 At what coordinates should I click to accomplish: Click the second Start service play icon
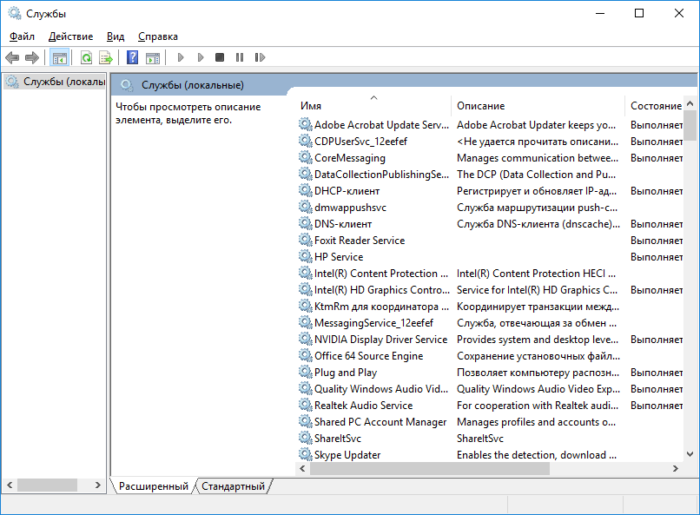[x=200, y=58]
